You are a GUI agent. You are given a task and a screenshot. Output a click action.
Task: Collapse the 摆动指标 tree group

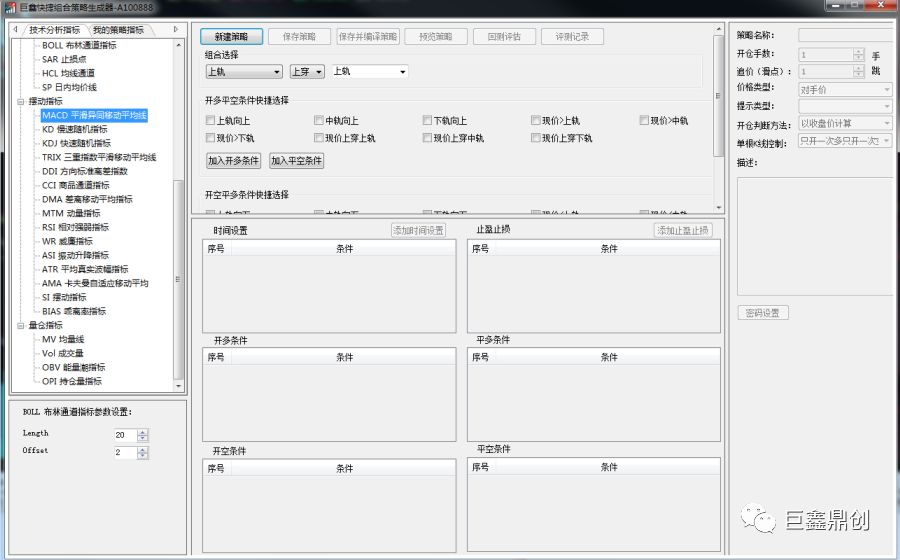click(x=21, y=102)
